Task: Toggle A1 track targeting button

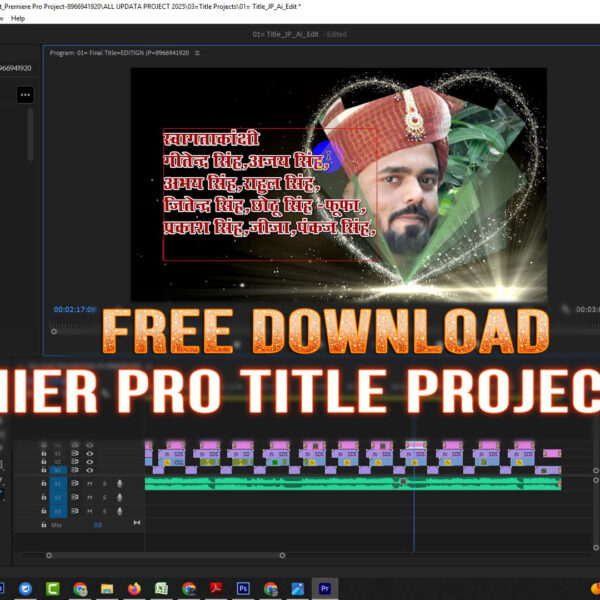Action: pyautogui.click(x=58, y=484)
